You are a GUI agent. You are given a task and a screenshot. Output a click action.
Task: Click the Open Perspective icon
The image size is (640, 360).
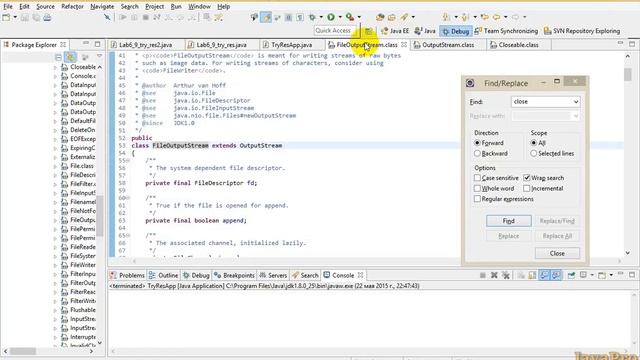pyautogui.click(x=369, y=31)
